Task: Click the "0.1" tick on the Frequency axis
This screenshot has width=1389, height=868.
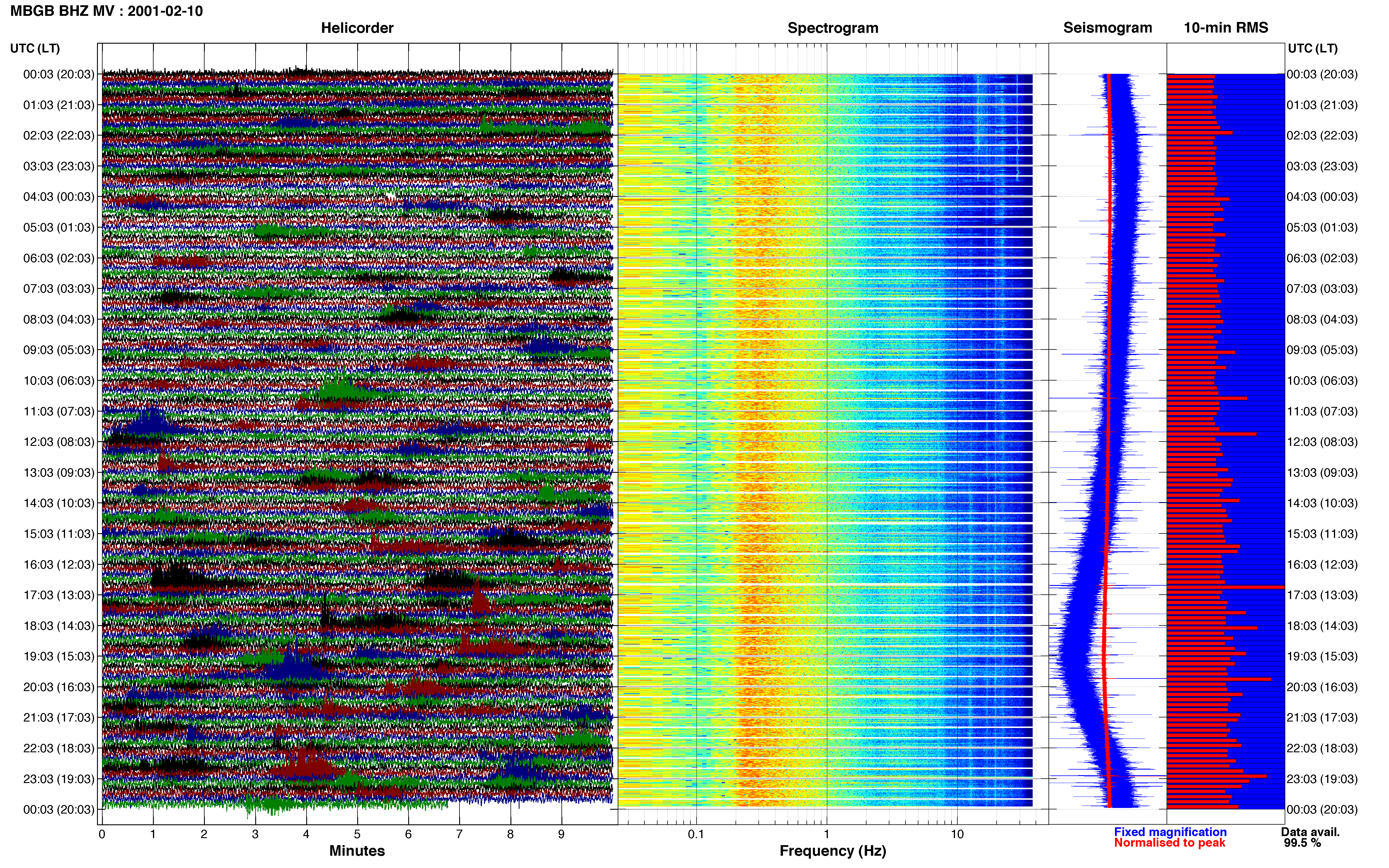Action: 696,834
